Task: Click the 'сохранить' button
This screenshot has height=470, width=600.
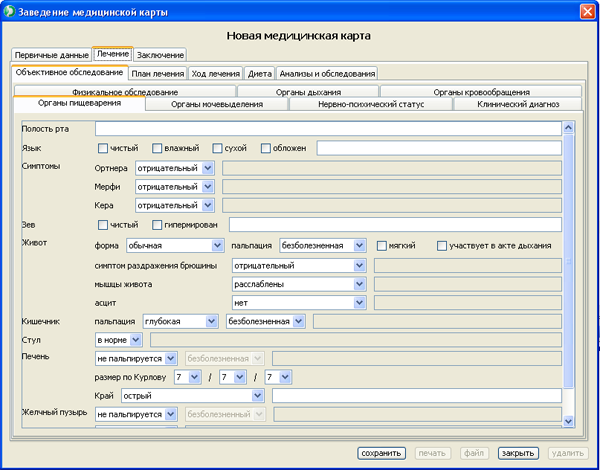Action: coord(381,453)
